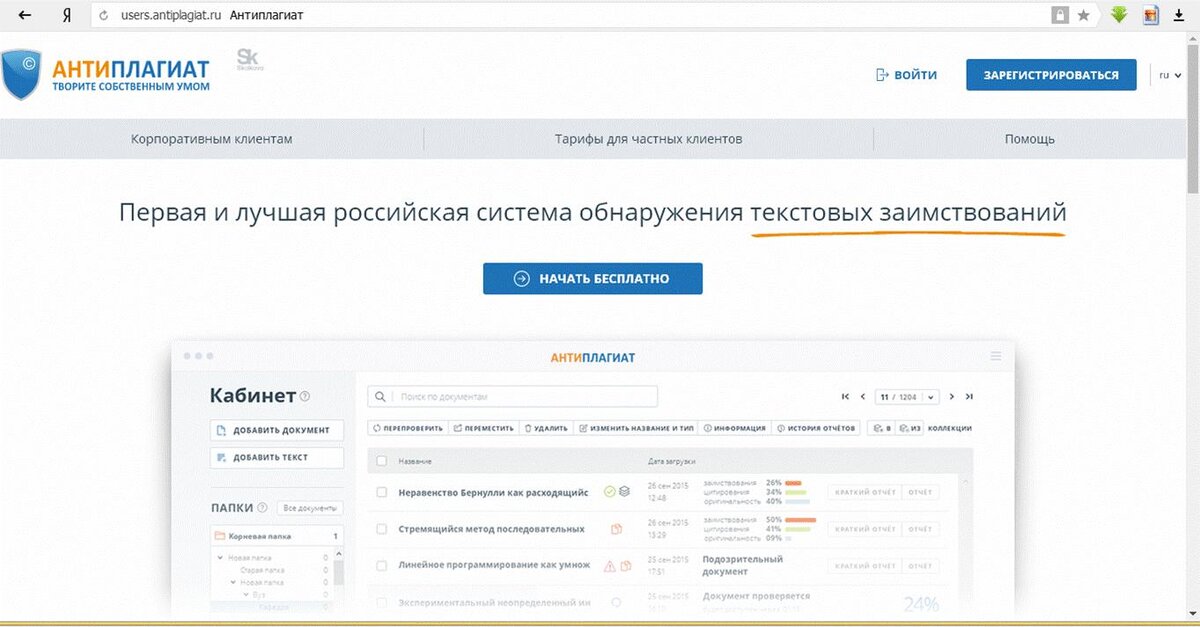1200x627 pixels.
Task: Click the НАЧАТЬ БЕСПЛАТНО button
Action: (593, 279)
